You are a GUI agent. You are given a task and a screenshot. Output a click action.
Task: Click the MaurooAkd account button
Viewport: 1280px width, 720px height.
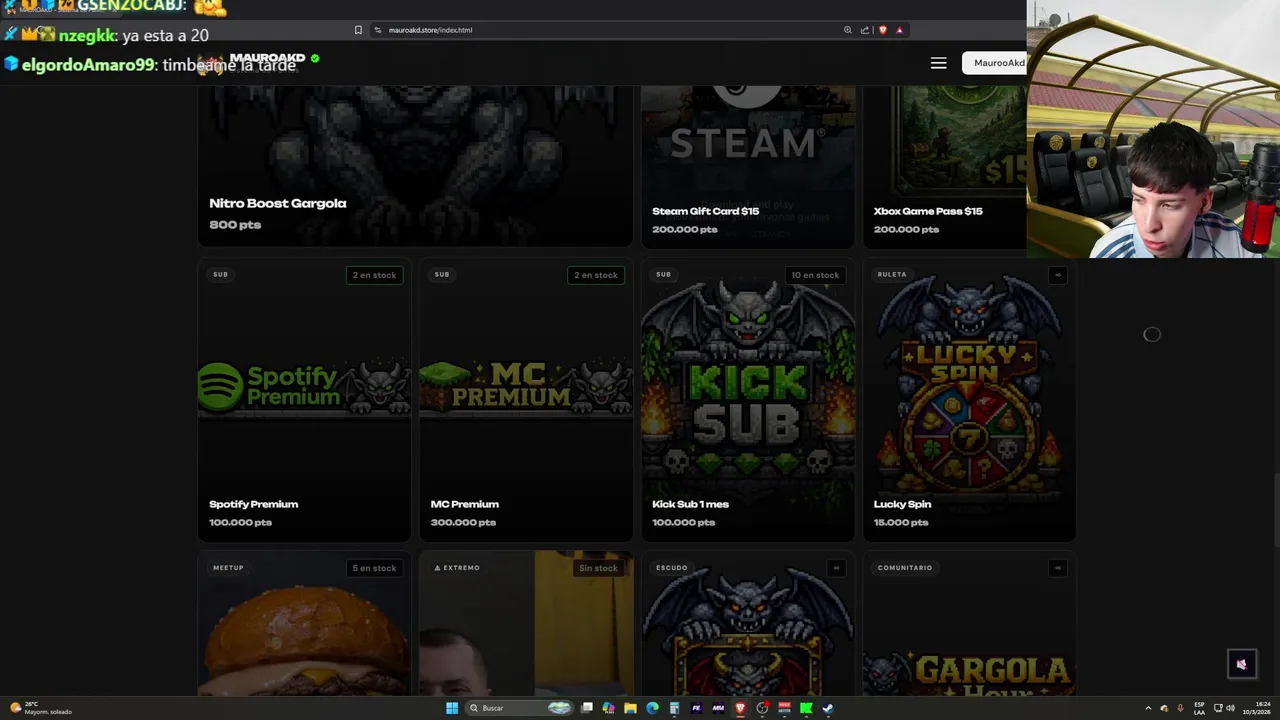(x=995, y=63)
